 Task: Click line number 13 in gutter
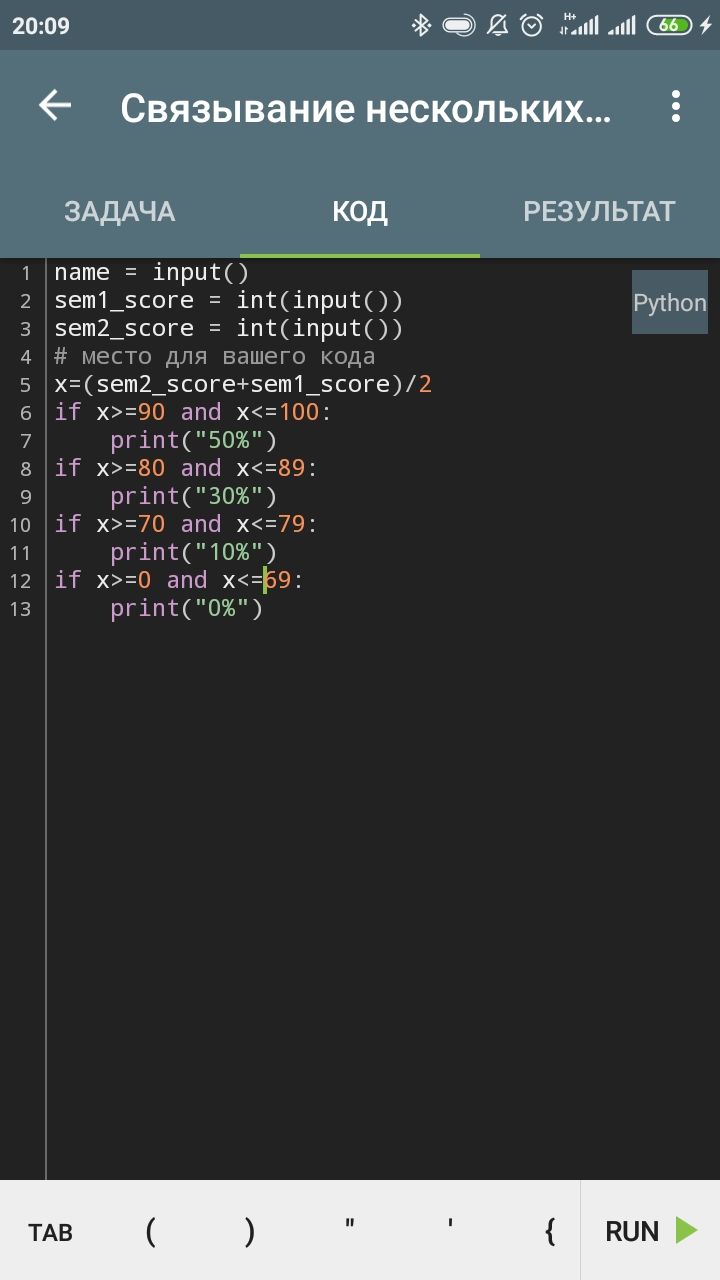[x=21, y=609]
